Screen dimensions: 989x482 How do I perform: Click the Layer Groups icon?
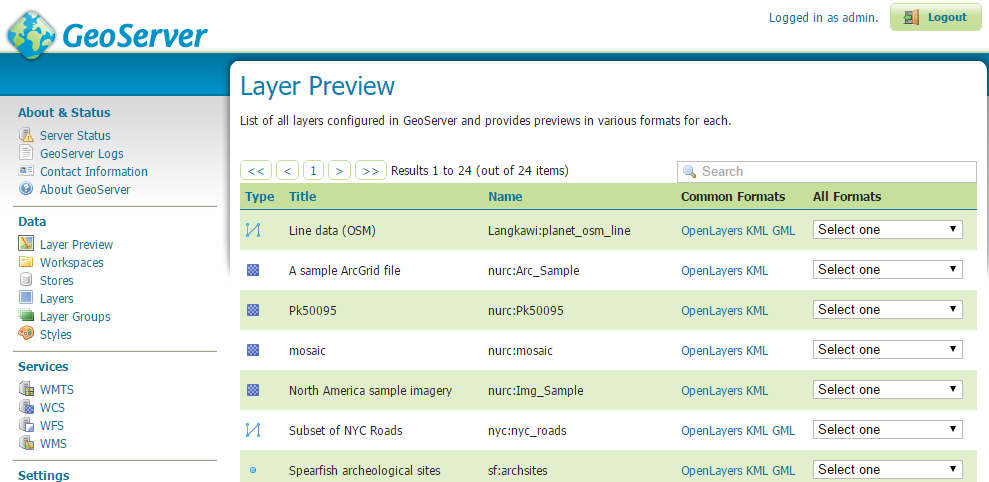26,316
